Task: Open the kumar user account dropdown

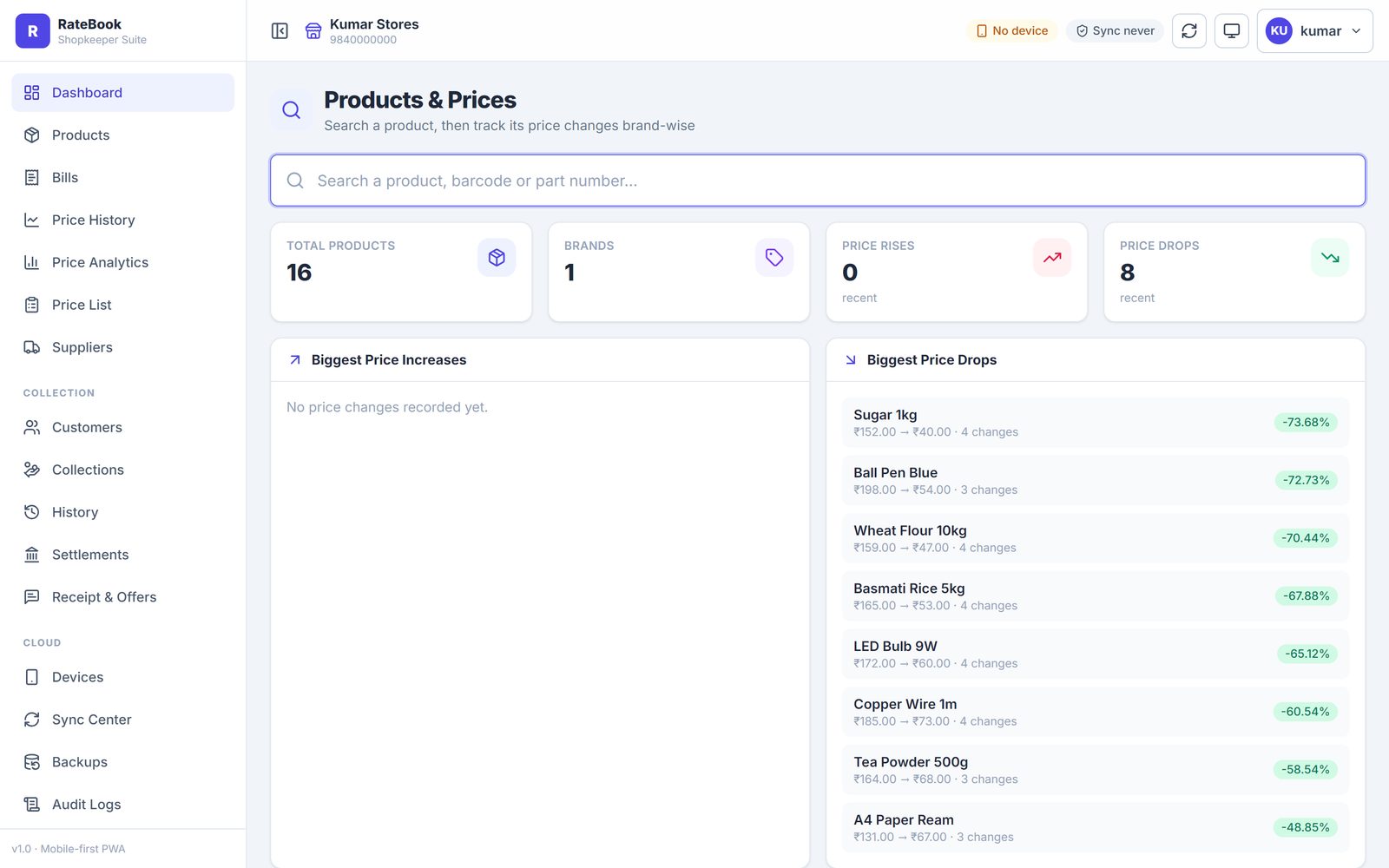Action: click(1314, 31)
